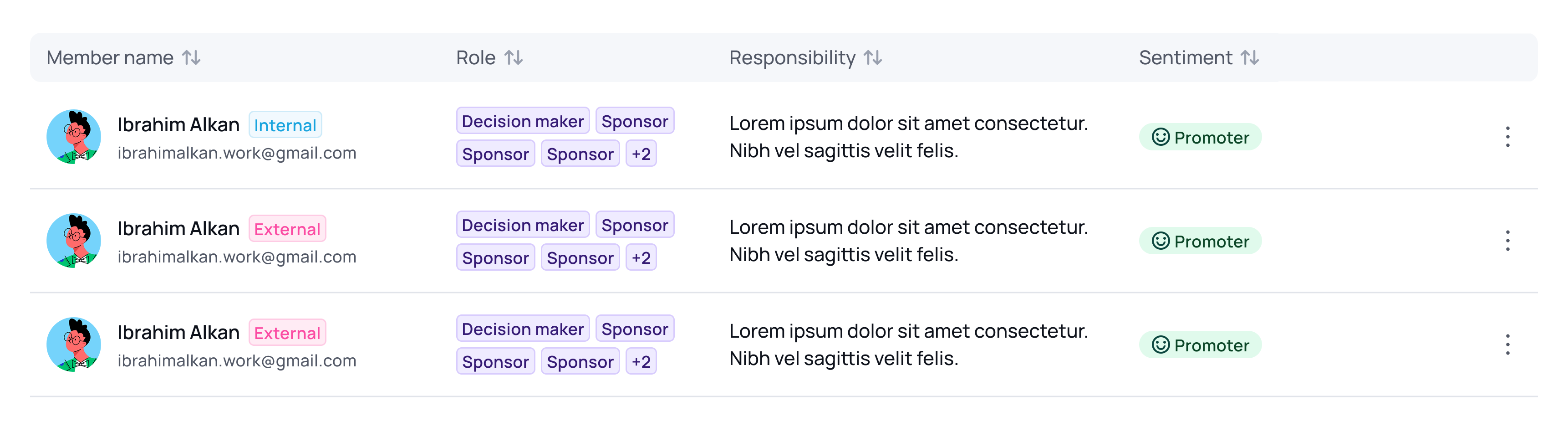Click the External tag in second row

(287, 229)
